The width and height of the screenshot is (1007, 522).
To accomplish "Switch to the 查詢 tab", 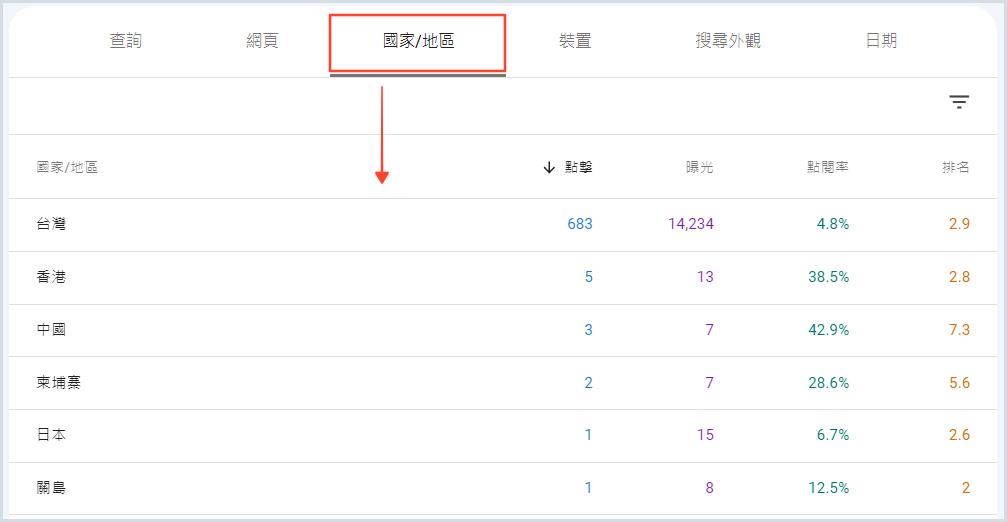I will point(125,41).
